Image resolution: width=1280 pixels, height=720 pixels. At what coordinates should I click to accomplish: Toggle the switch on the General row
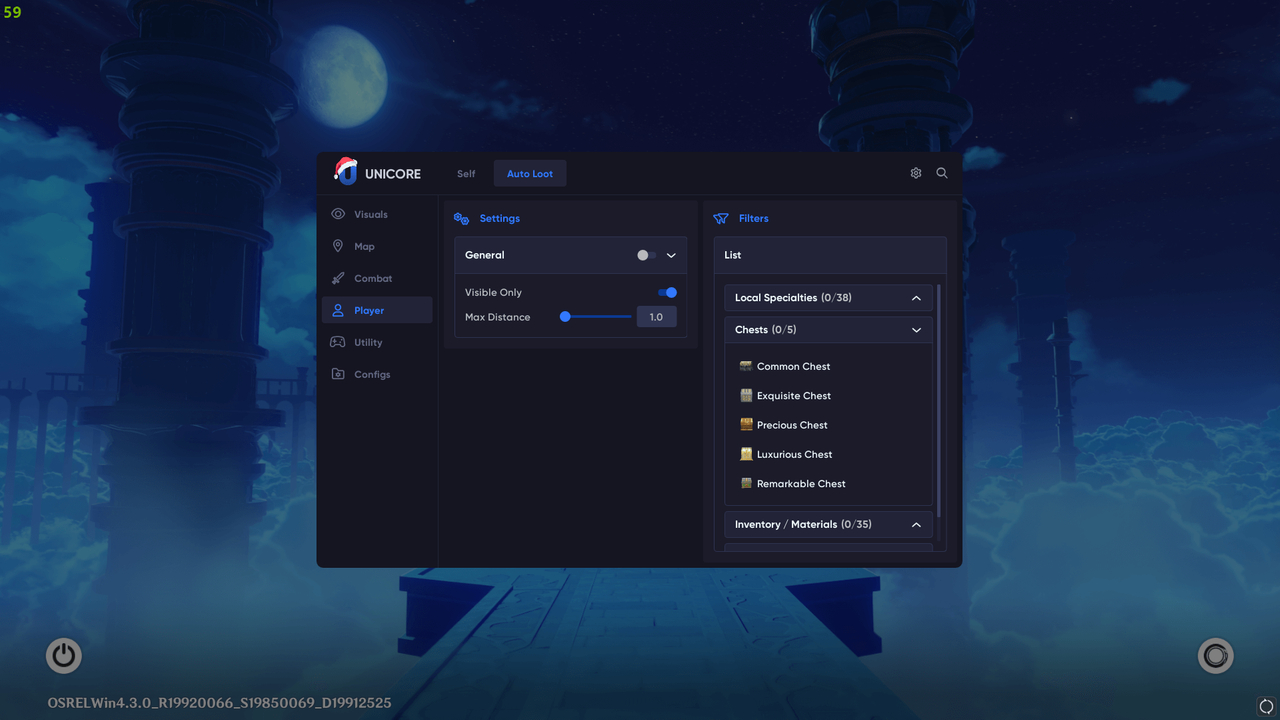click(x=645, y=255)
